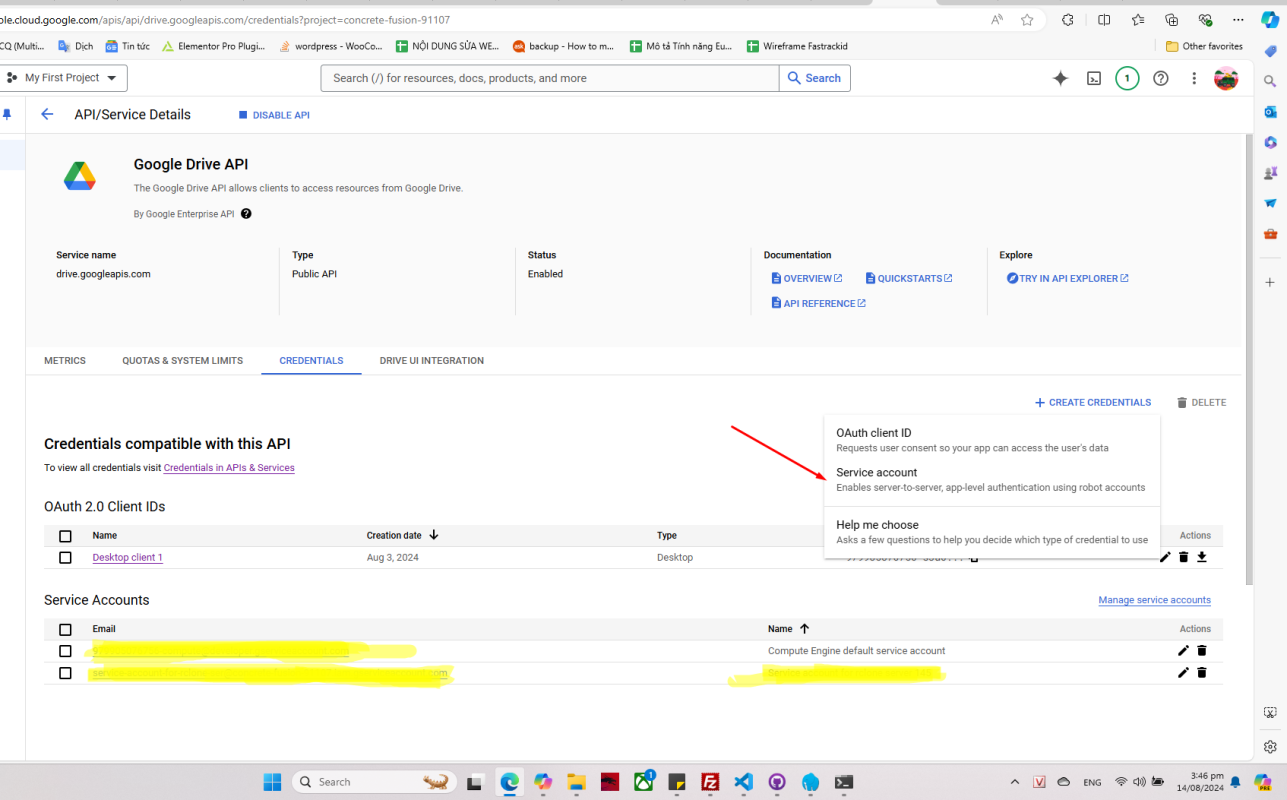Select the Credentials tab
The image size is (1287, 800).
pos(311,360)
